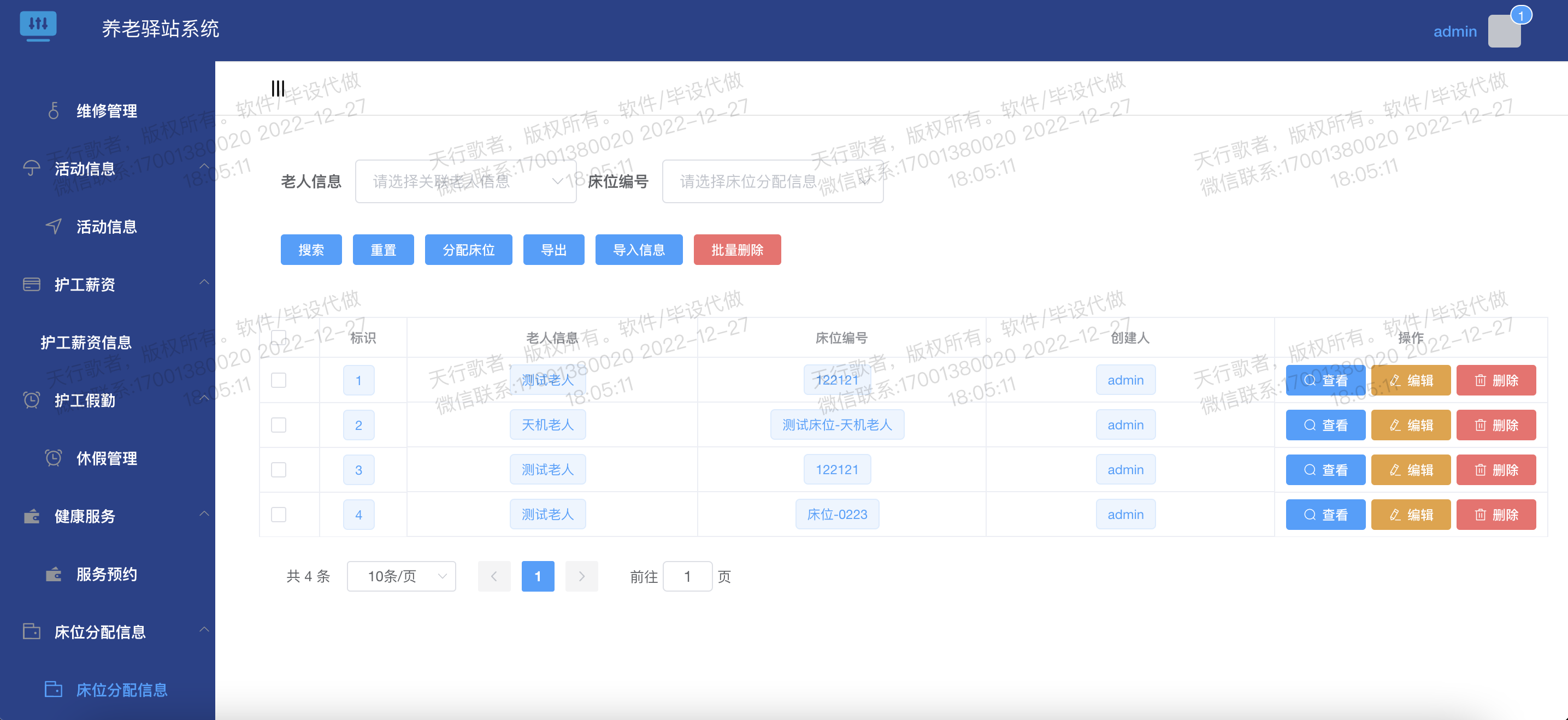Check the checkbox for row 2 天机老人
The height and width of the screenshot is (720, 1568).
coord(279,425)
